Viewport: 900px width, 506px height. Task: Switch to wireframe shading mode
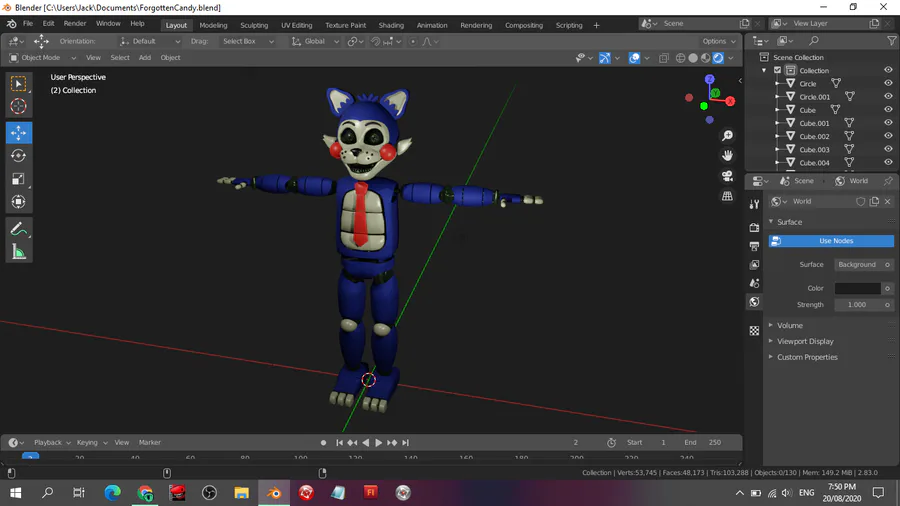(680, 58)
